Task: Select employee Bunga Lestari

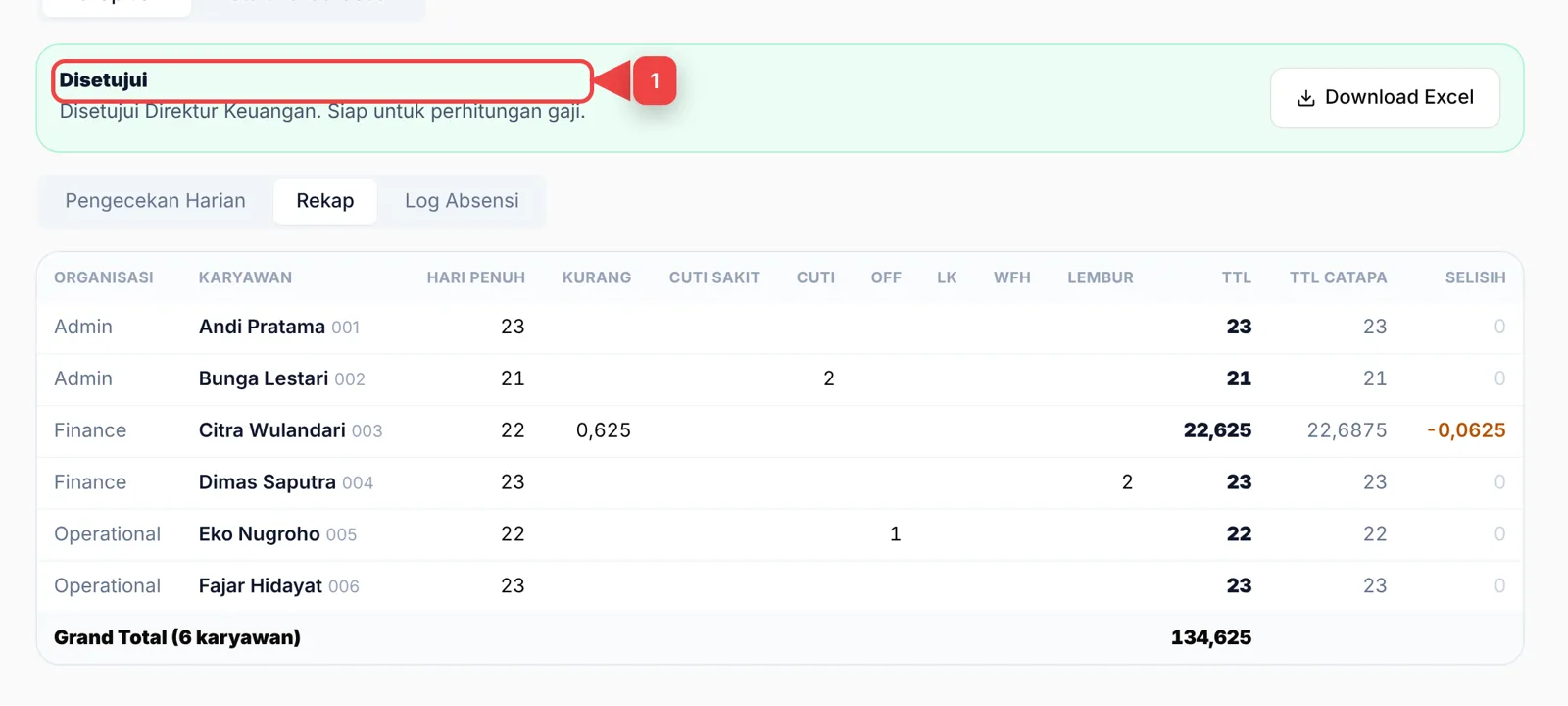Action: coord(264,378)
